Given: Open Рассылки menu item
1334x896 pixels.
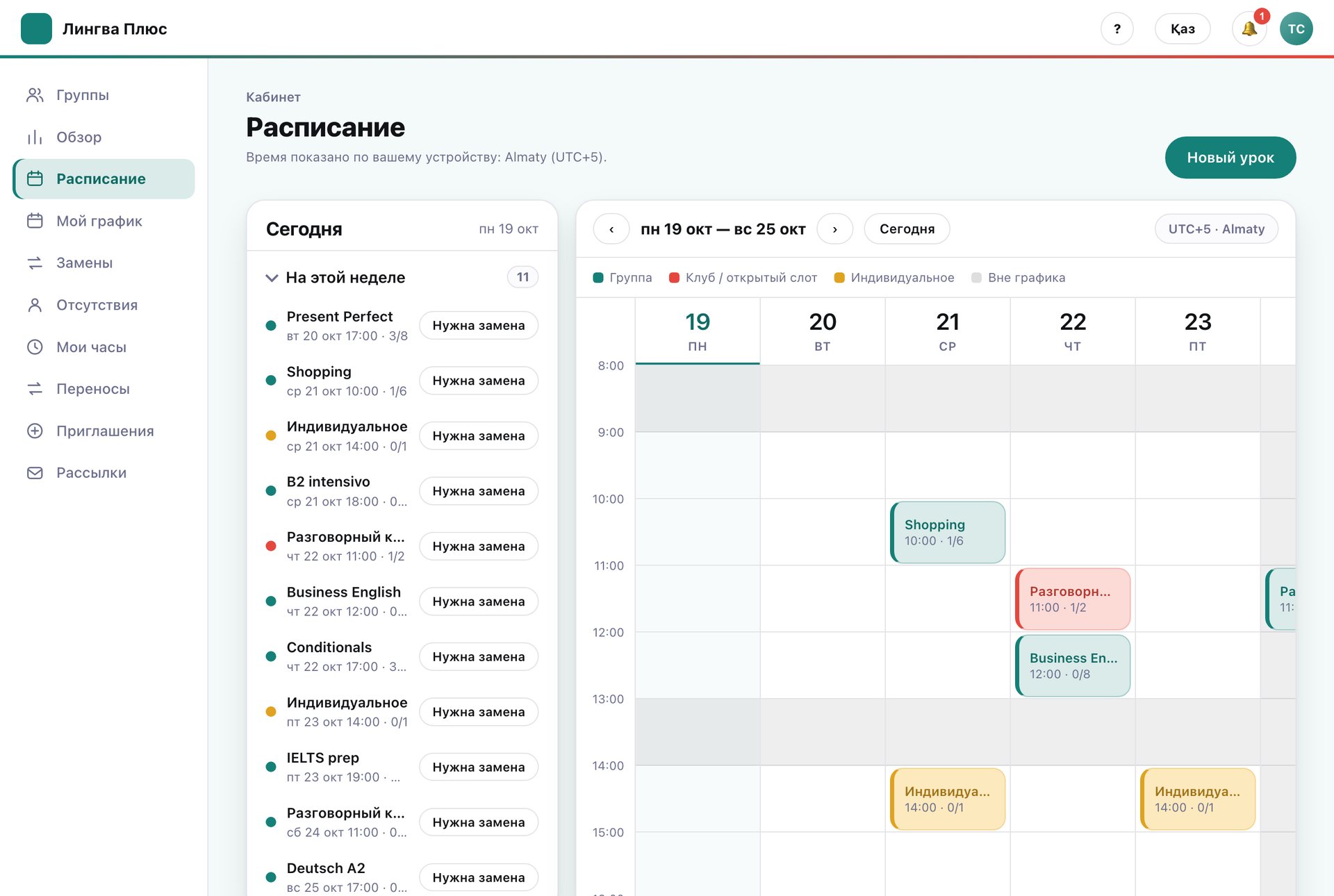Looking at the screenshot, I should [x=104, y=473].
